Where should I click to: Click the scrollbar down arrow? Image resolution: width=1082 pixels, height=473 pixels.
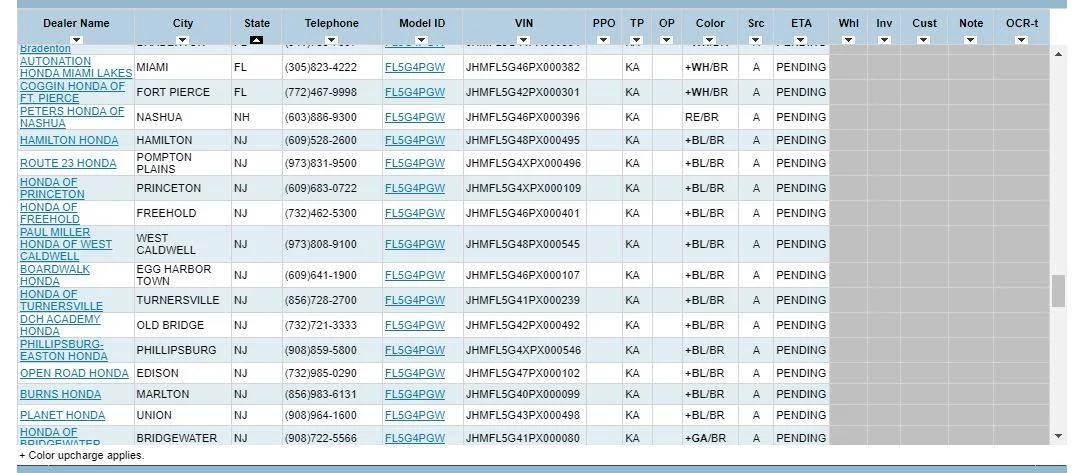[x=1059, y=436]
